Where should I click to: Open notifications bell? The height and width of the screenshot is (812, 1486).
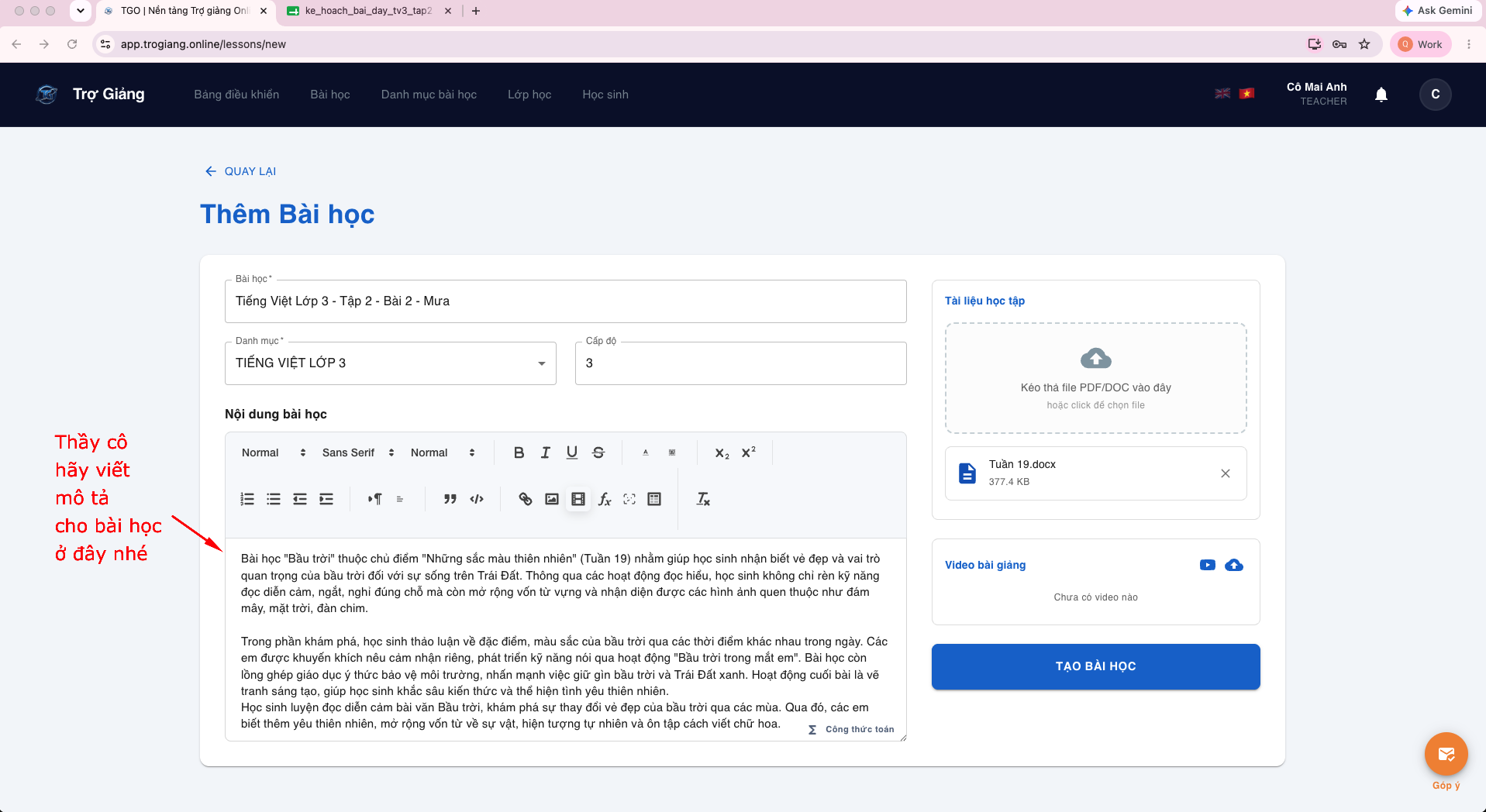[x=1381, y=95]
